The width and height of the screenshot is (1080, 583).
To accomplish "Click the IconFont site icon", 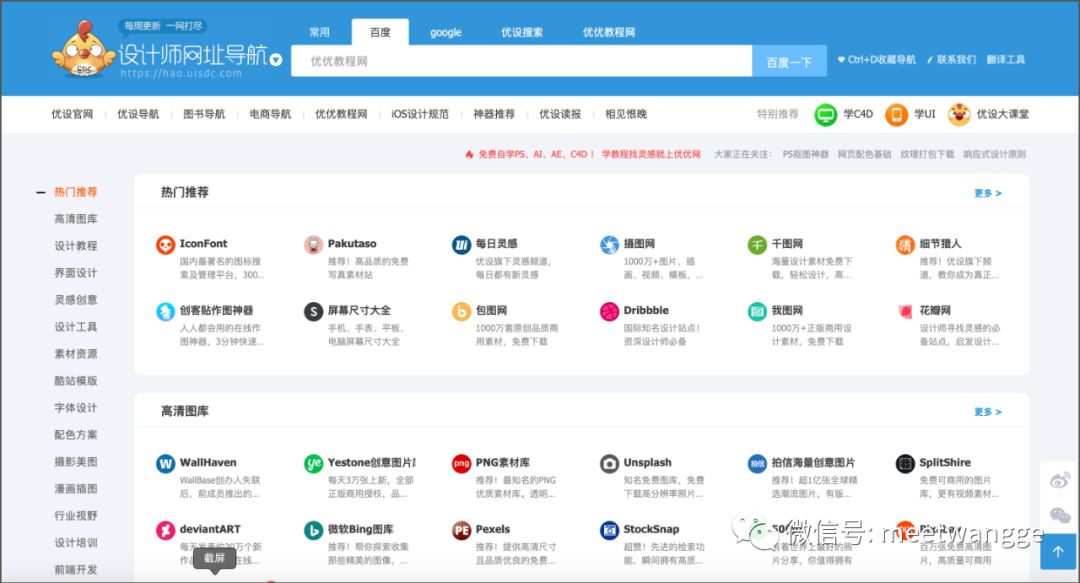I will [165, 244].
